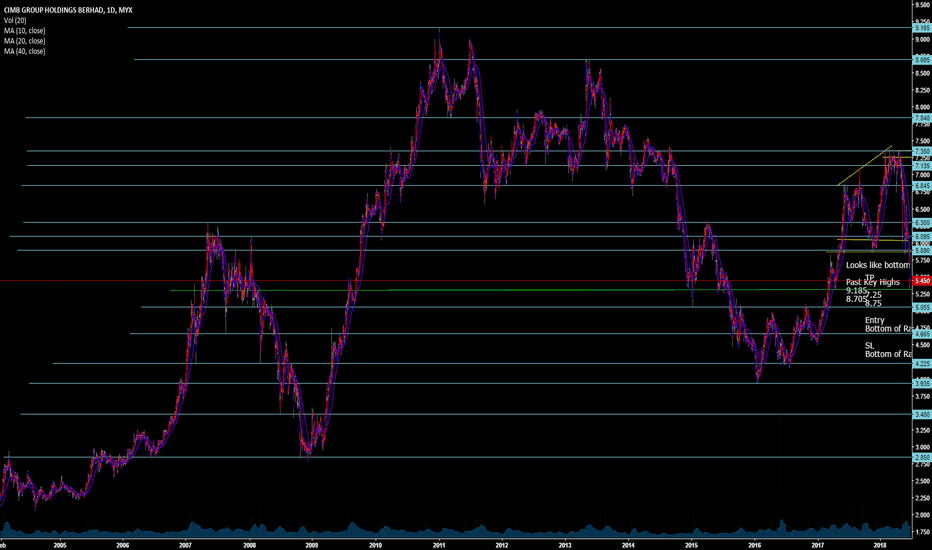
Task: Click the 4.665 horizontal line price label
Action: 922,334
